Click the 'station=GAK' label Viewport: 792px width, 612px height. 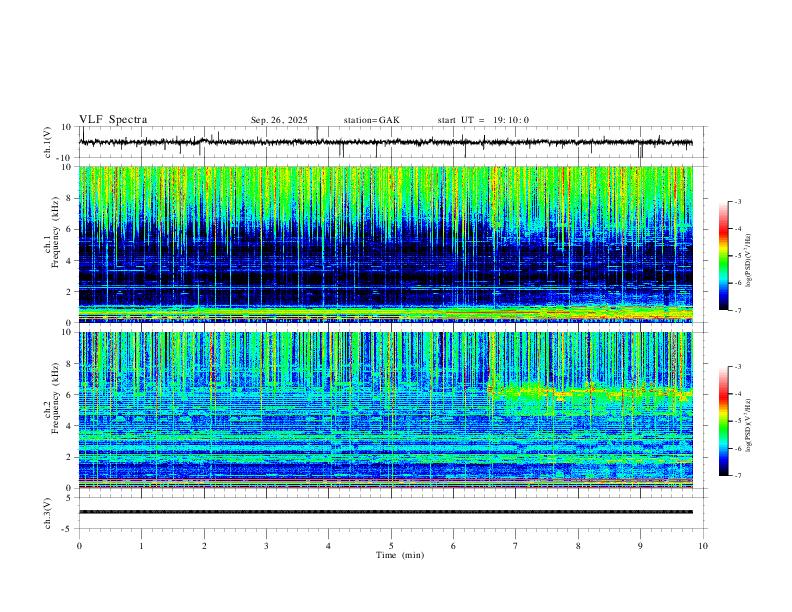tap(371, 120)
